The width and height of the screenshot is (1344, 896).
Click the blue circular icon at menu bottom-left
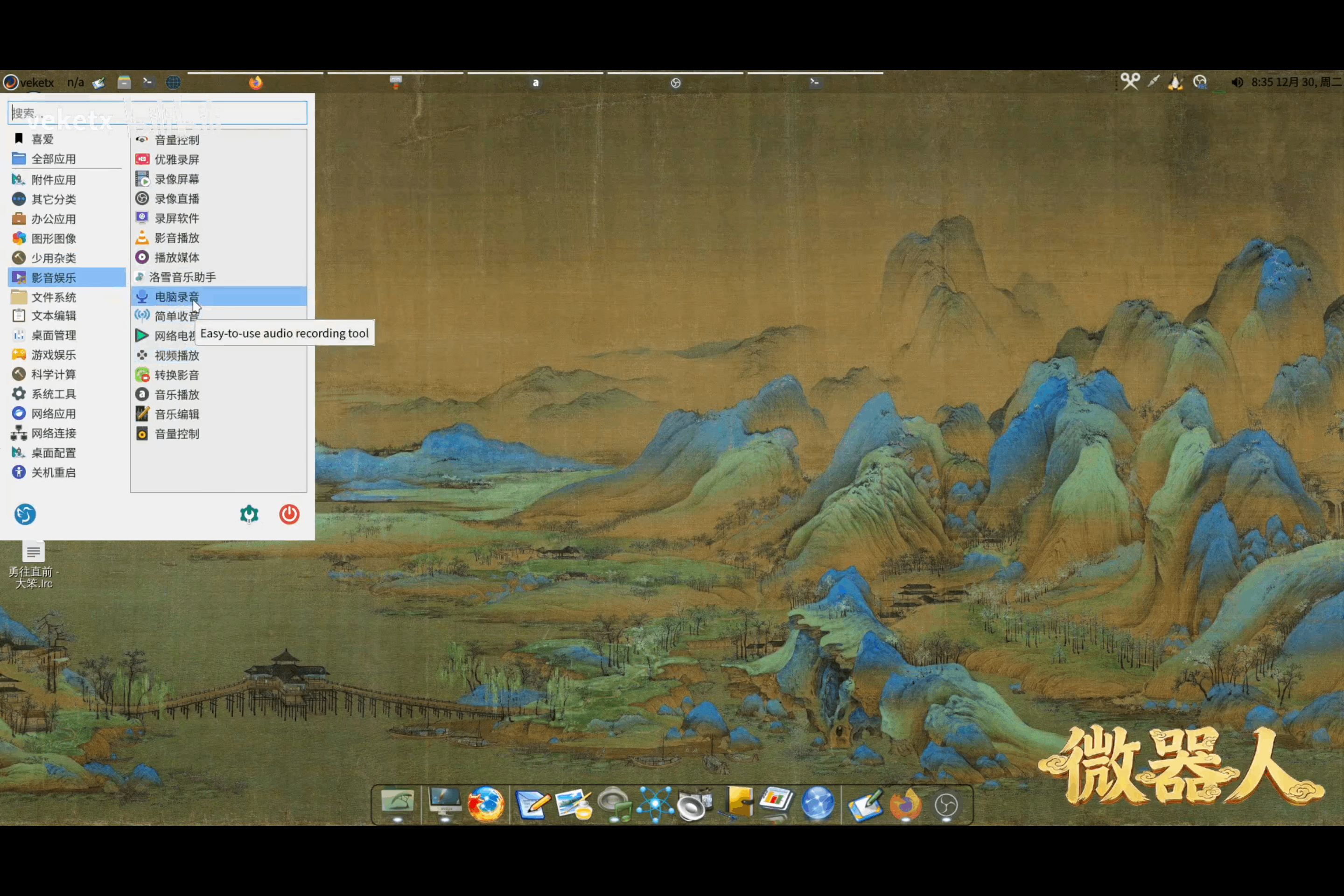coord(25,514)
